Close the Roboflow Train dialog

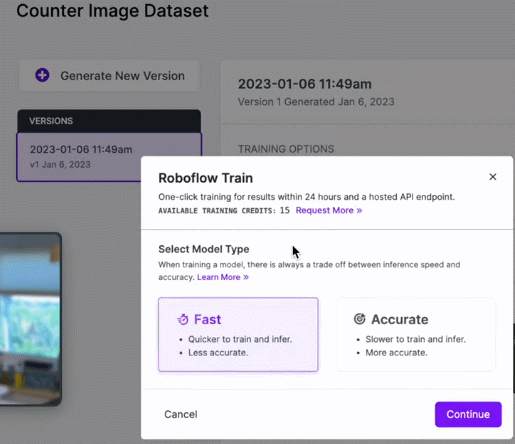click(x=493, y=177)
